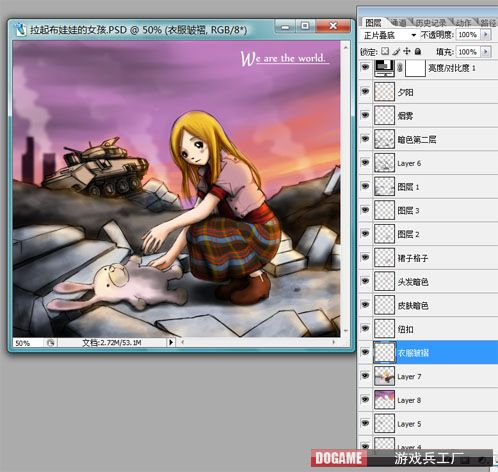Click lock all padlock icon
This screenshot has height=472, width=498.
(x=418, y=51)
